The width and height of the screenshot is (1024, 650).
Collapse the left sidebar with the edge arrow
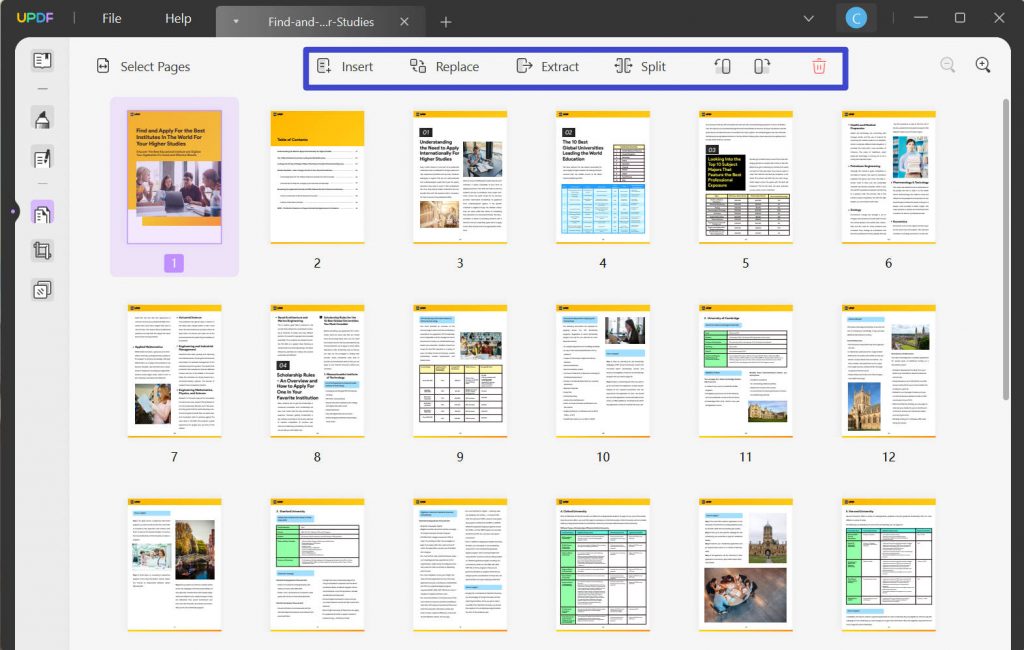(x=14, y=212)
